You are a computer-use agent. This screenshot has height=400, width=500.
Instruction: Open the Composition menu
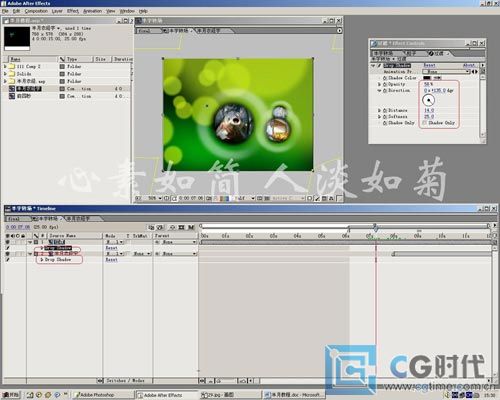36,11
